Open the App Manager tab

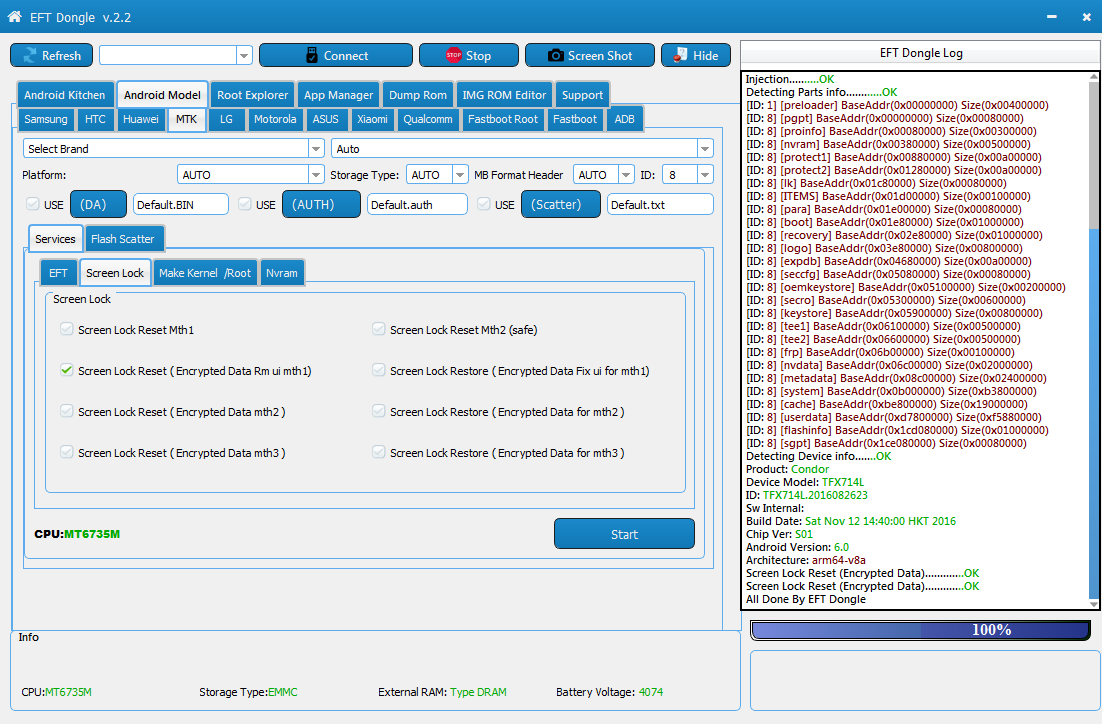click(x=338, y=95)
